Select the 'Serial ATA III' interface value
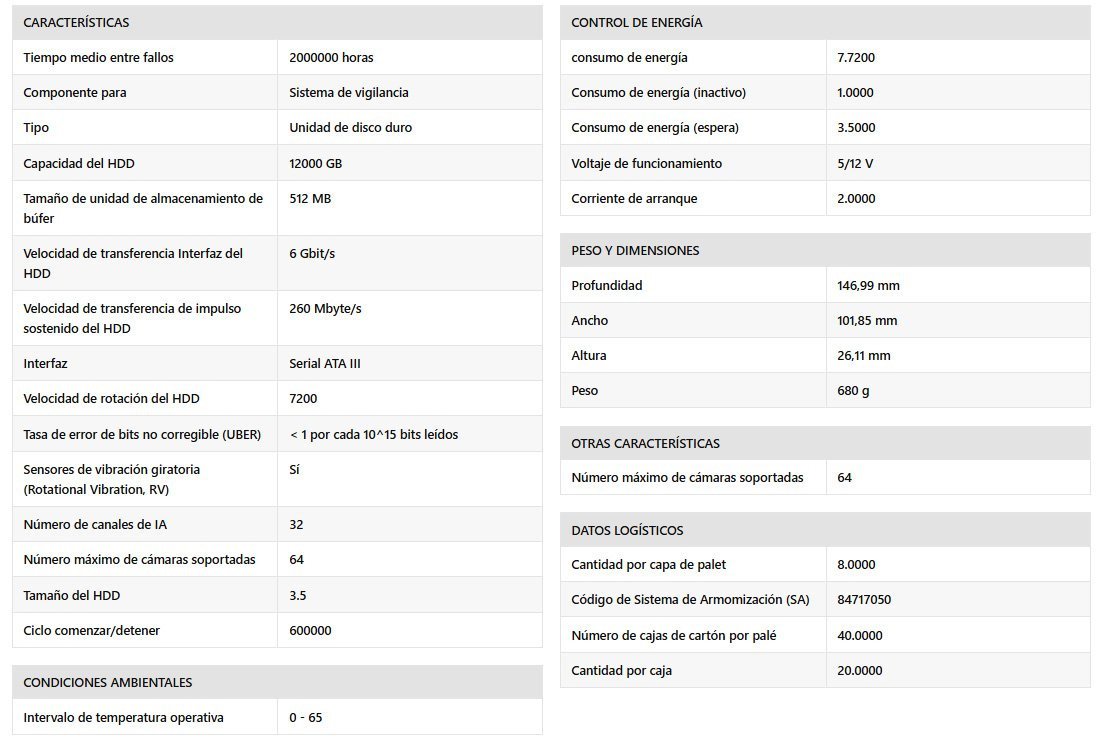1102x740 pixels. tap(324, 363)
